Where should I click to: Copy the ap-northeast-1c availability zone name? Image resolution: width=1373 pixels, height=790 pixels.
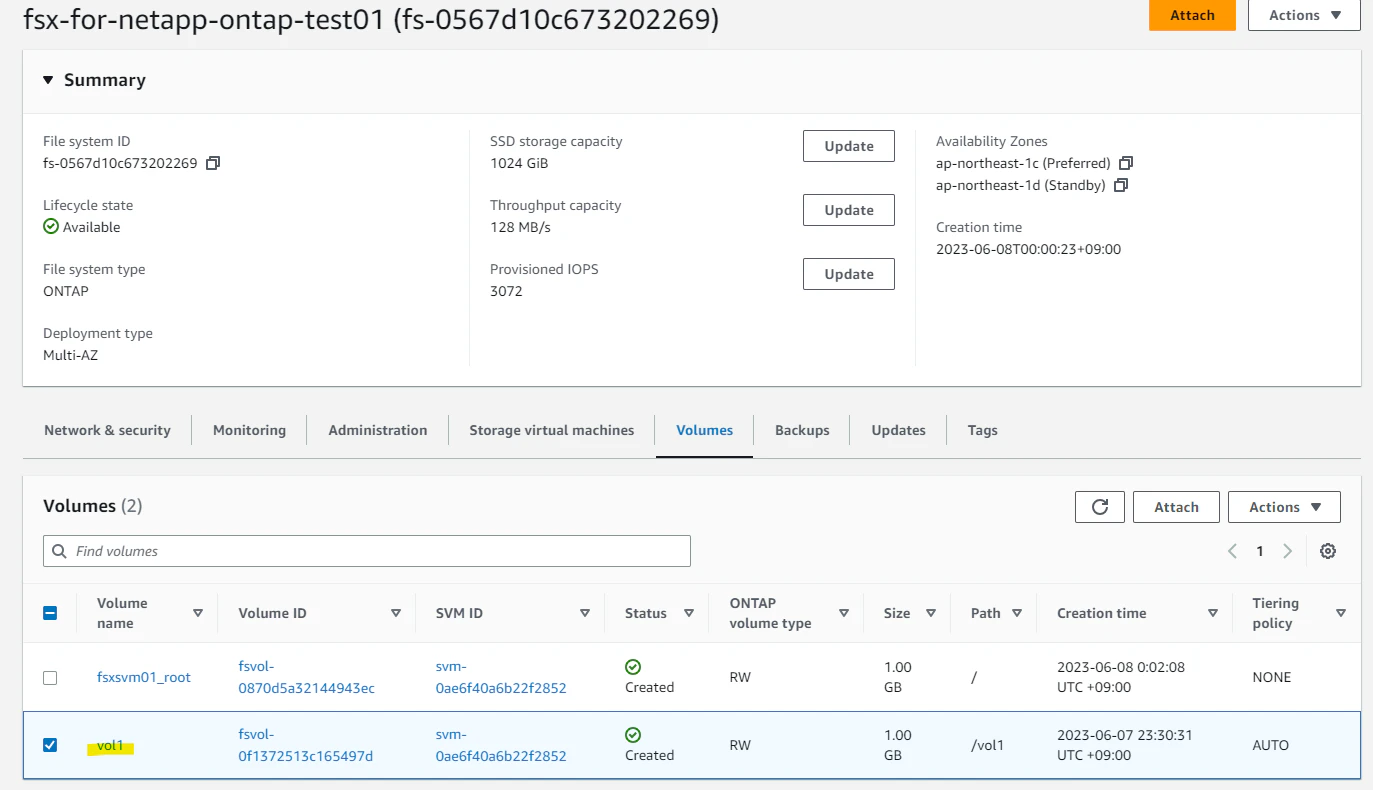point(1126,163)
